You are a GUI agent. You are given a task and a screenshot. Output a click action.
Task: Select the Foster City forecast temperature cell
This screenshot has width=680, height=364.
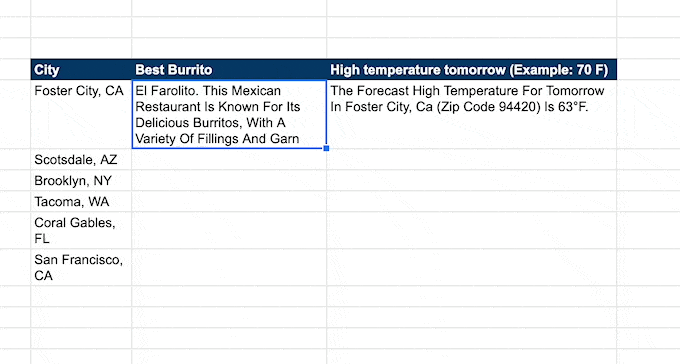(471, 114)
